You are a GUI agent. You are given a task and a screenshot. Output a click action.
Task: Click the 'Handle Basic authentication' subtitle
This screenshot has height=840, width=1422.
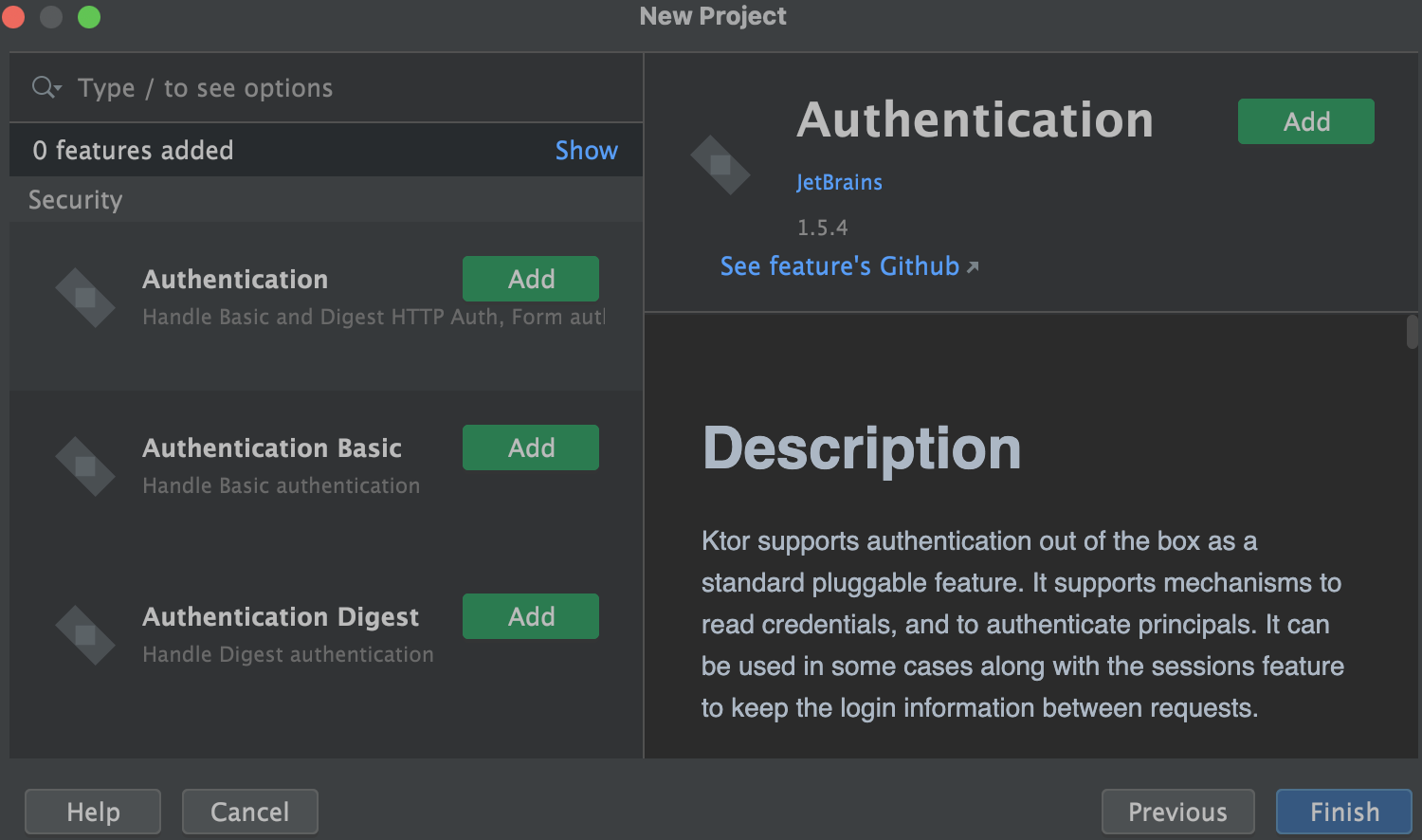click(x=282, y=485)
